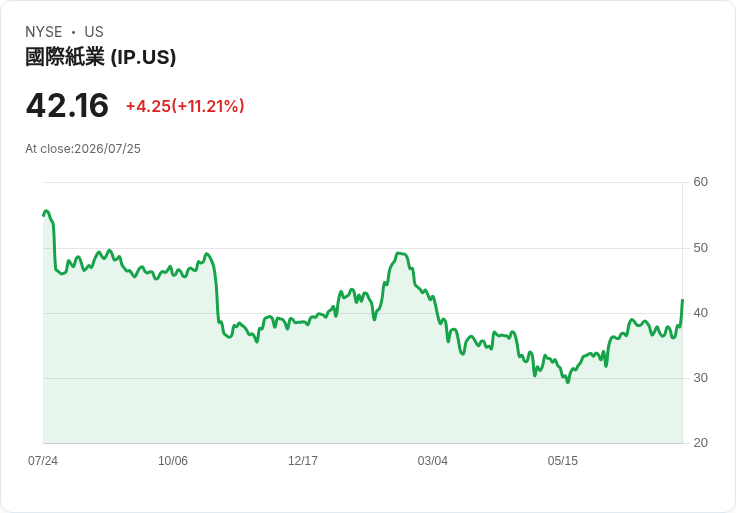This screenshot has width=736, height=513.
Task: Click the NYSE exchange label
Action: [x=44, y=32]
